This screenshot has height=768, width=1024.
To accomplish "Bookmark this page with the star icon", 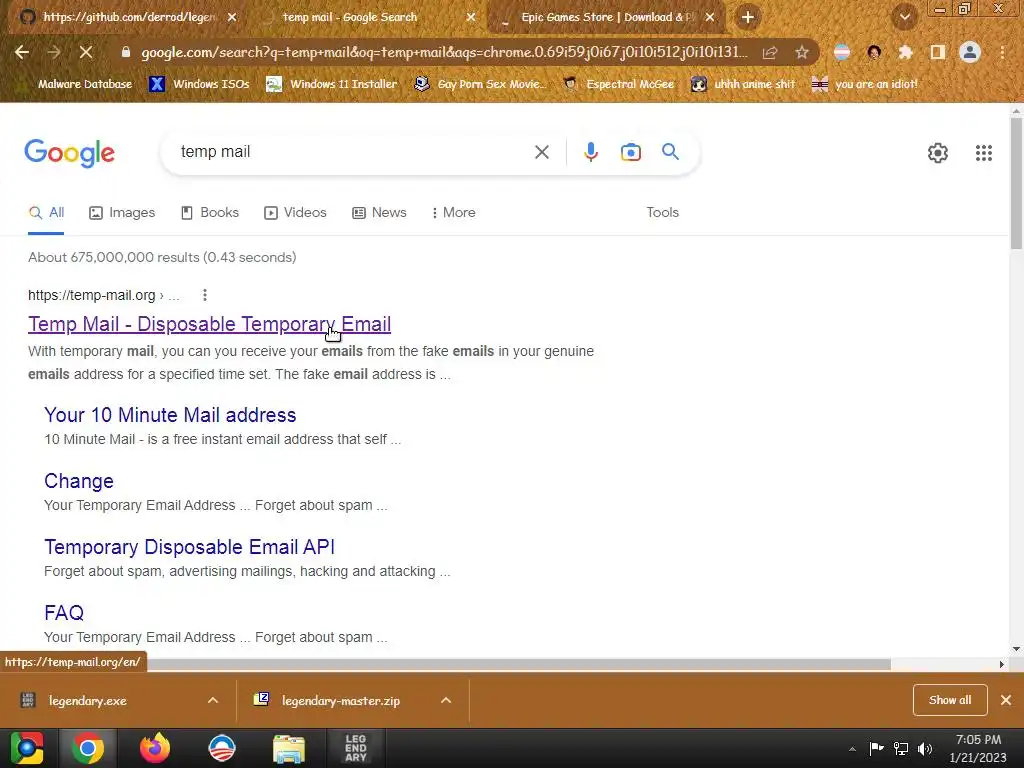I will [x=802, y=52].
